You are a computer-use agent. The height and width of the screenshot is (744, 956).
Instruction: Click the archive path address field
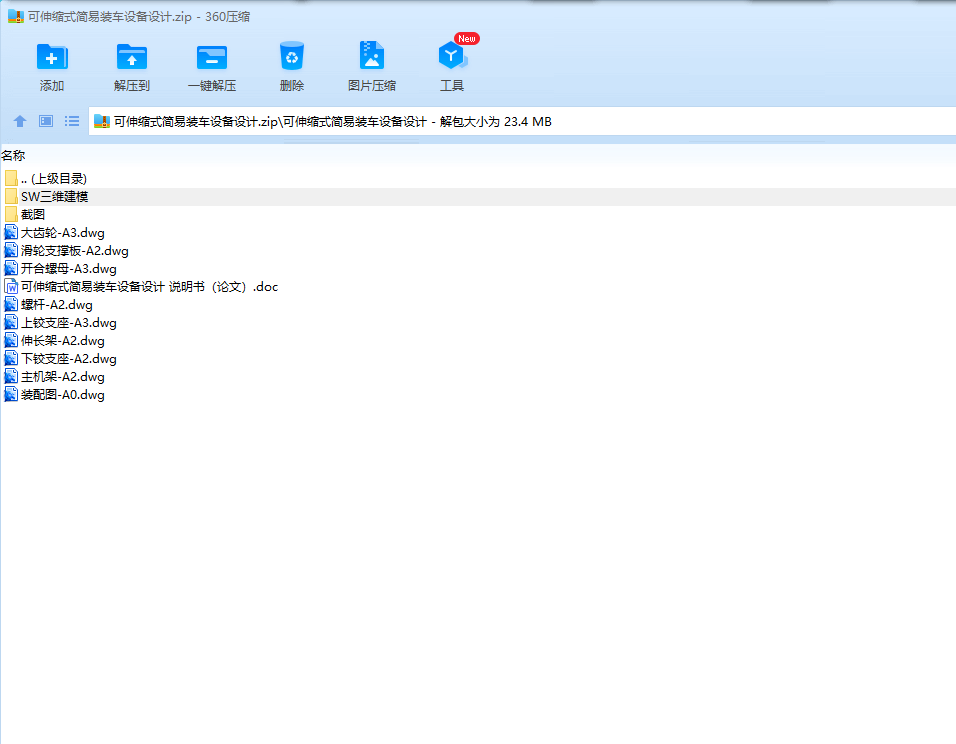523,121
